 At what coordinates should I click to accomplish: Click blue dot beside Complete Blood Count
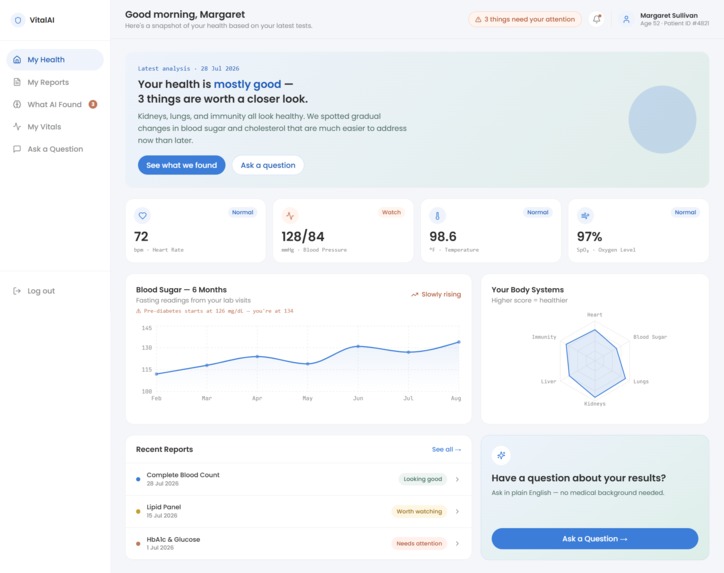pyautogui.click(x=138, y=479)
